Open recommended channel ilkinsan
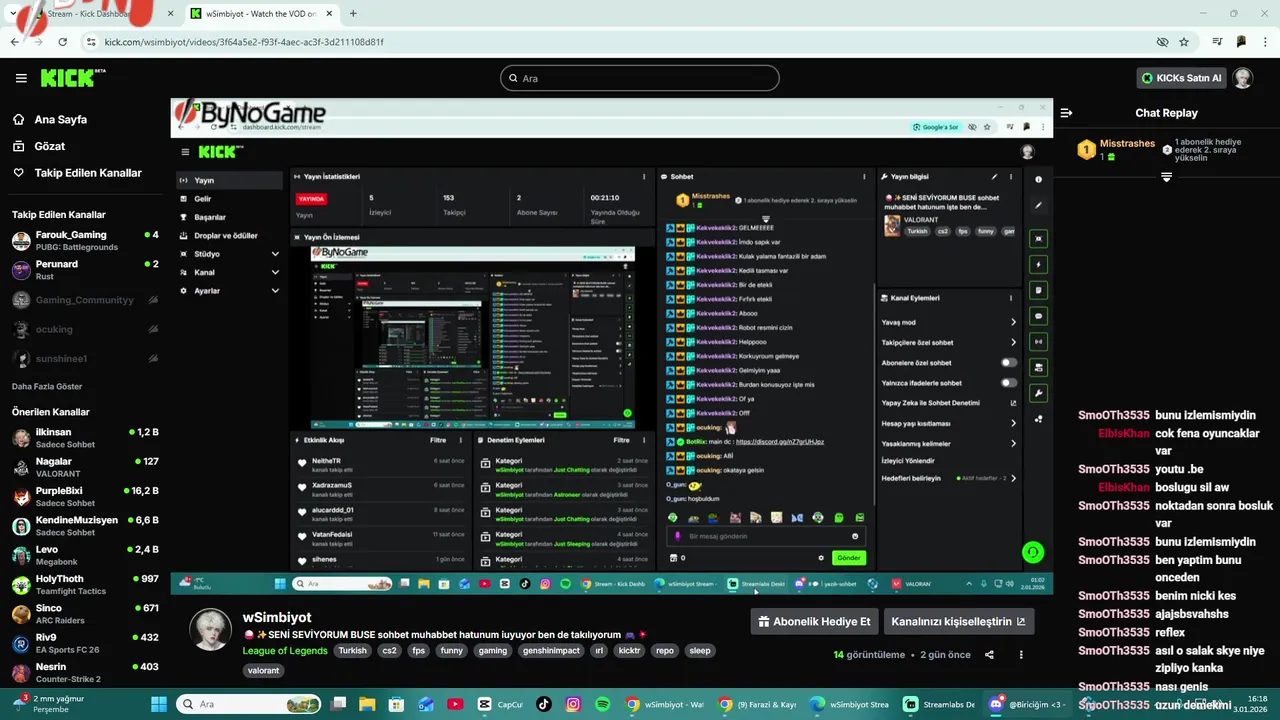This screenshot has width=1280, height=720. [84, 438]
